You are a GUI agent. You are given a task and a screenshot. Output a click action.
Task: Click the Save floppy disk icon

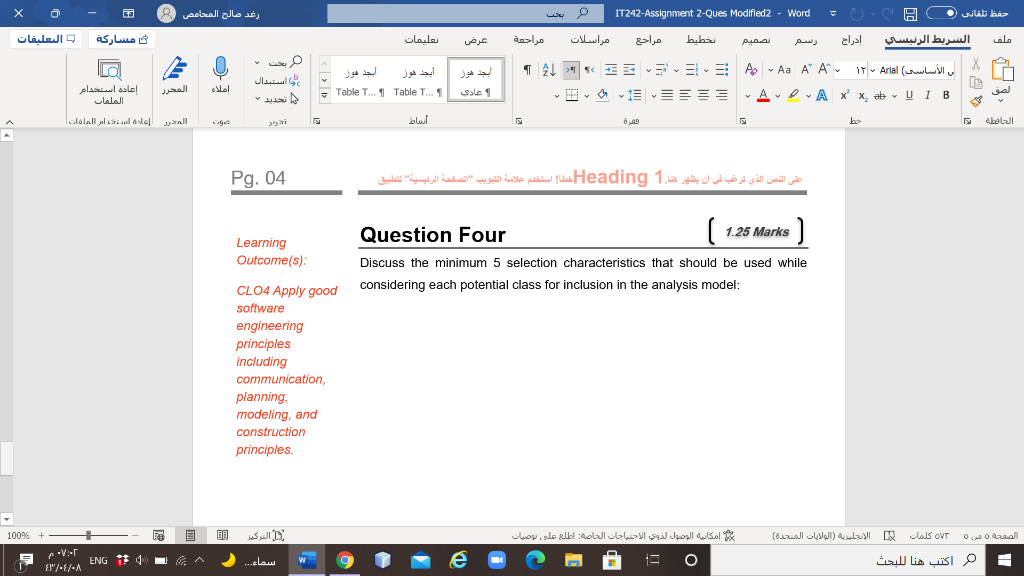(x=910, y=13)
